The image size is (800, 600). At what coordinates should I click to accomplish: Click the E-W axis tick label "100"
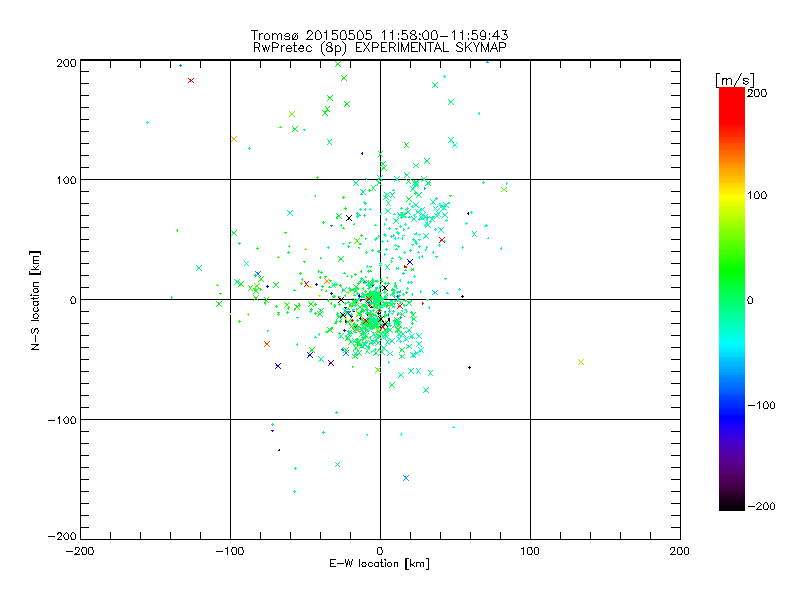530,551
